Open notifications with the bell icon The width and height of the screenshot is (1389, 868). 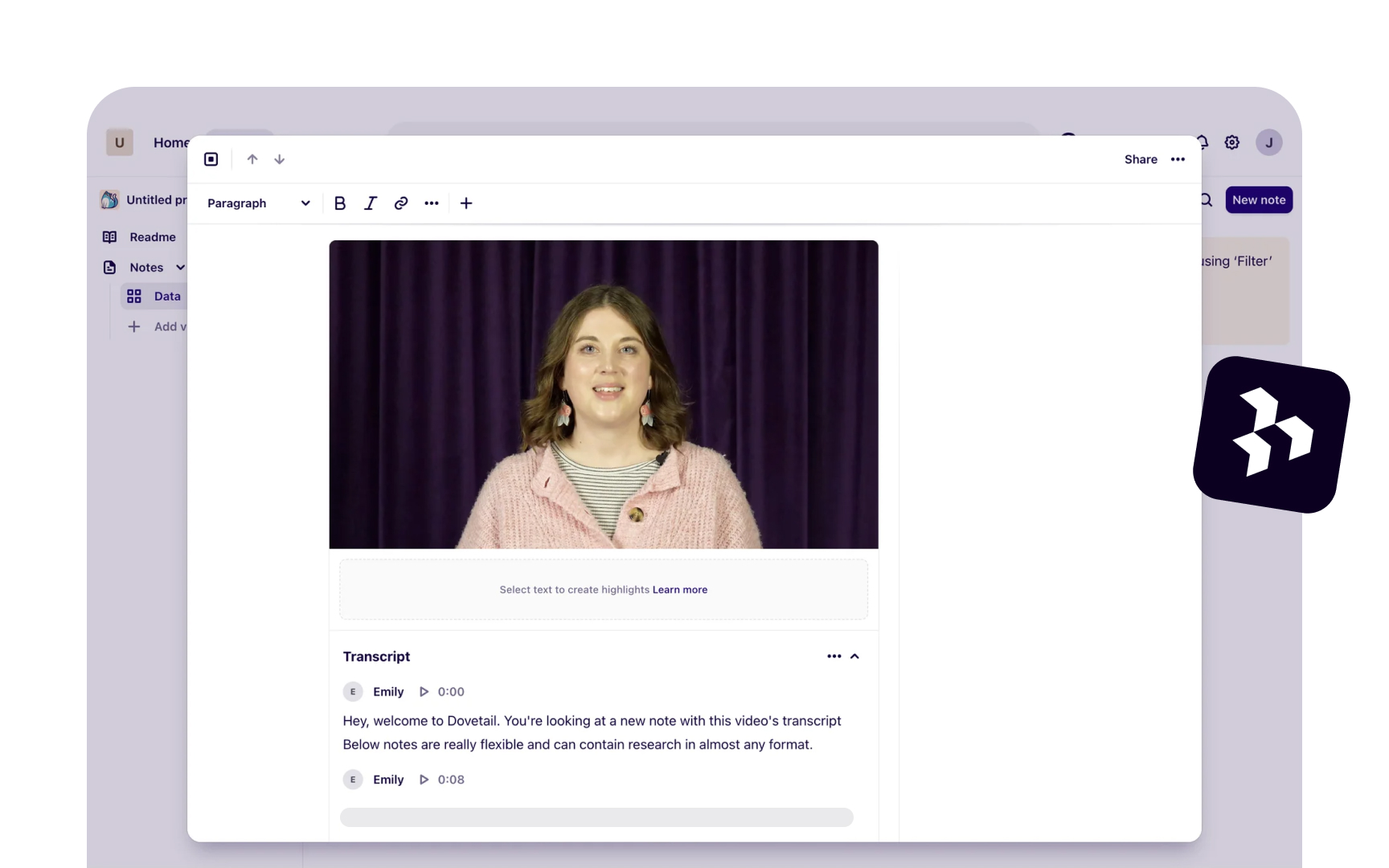[x=1201, y=142]
